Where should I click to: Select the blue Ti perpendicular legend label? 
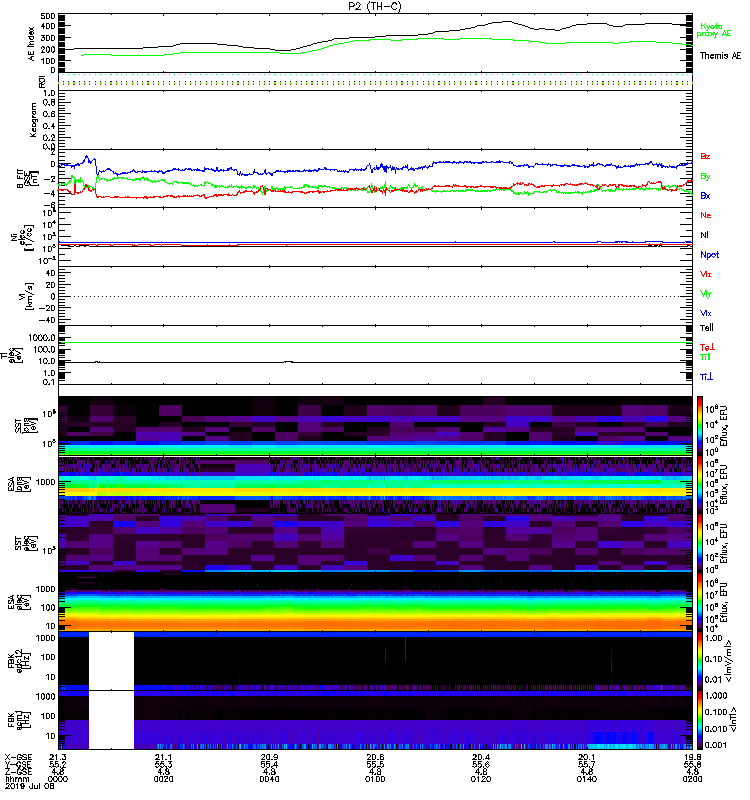(706, 377)
